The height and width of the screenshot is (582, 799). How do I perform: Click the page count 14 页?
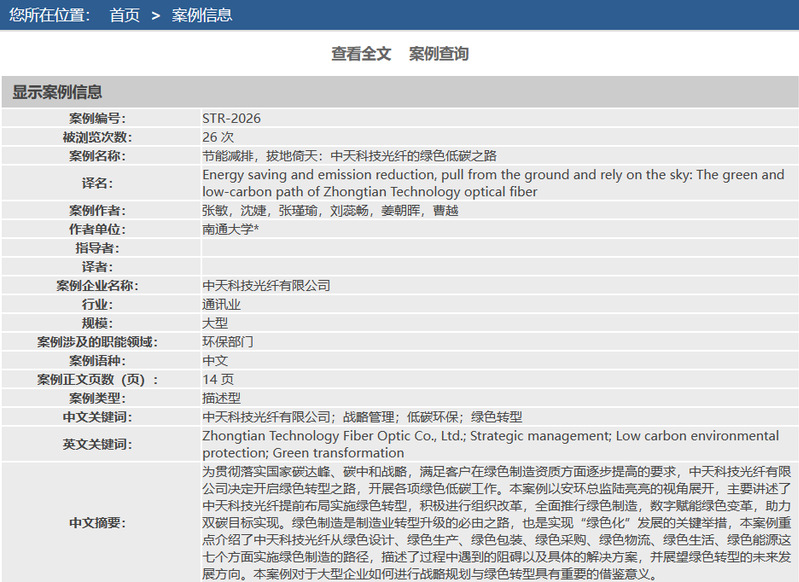[x=218, y=379]
